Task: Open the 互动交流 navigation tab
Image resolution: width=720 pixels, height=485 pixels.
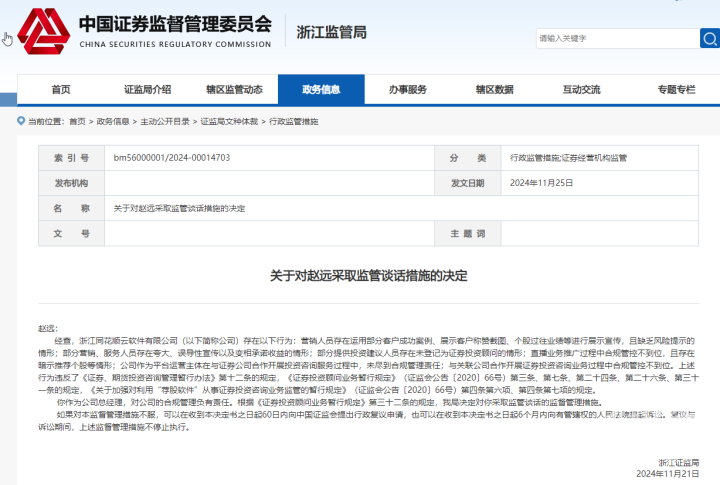Action: (581, 90)
